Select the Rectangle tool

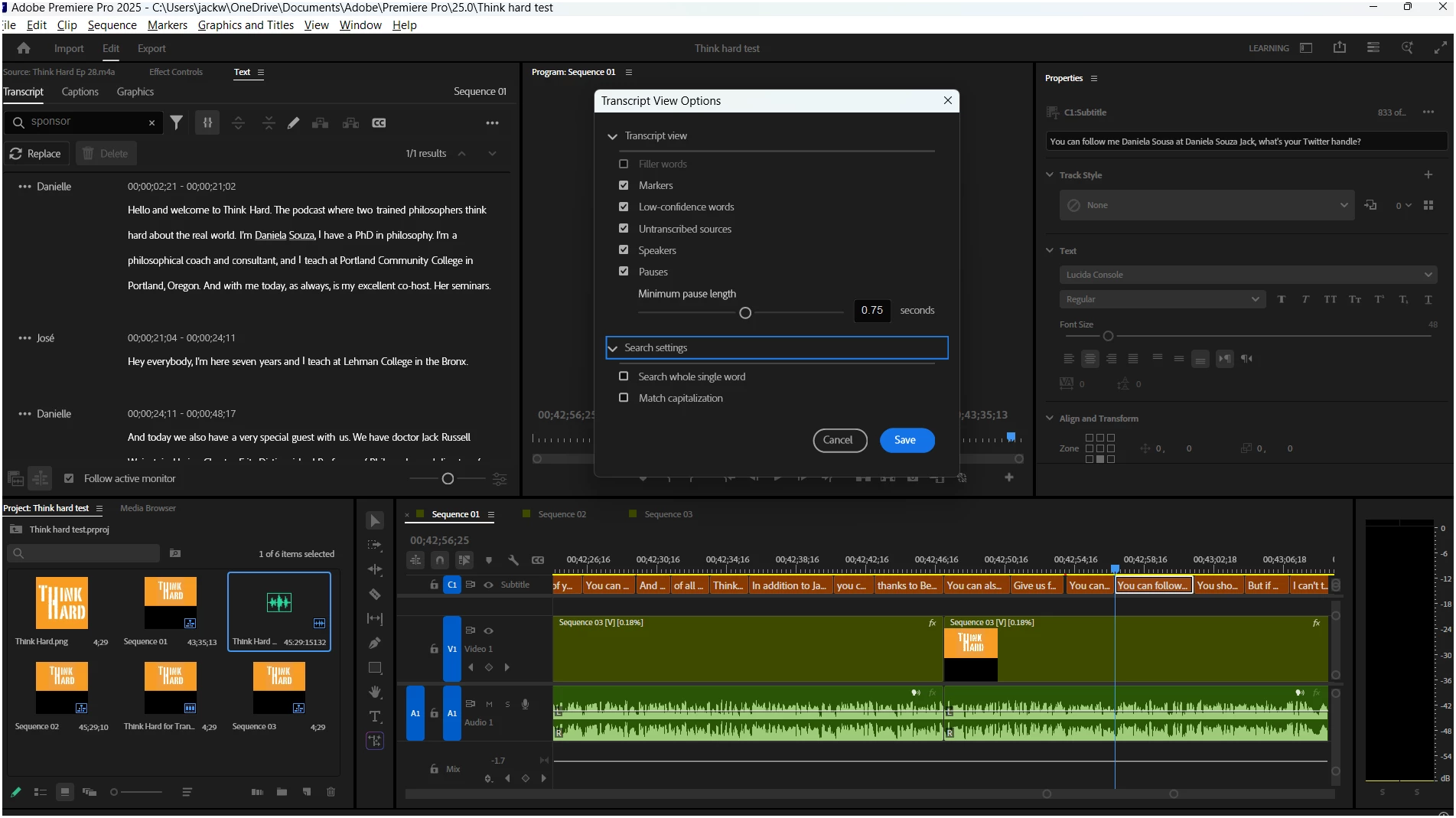click(x=375, y=667)
